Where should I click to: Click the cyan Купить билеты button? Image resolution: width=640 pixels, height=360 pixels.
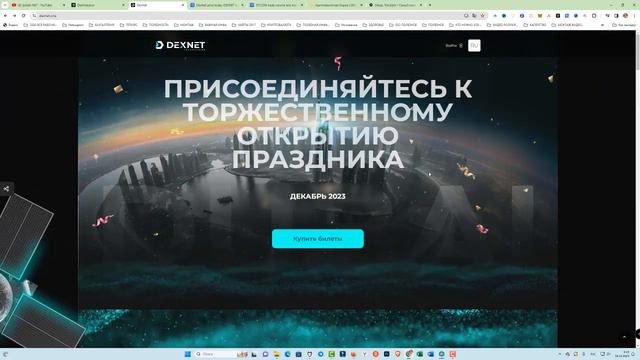click(318, 238)
